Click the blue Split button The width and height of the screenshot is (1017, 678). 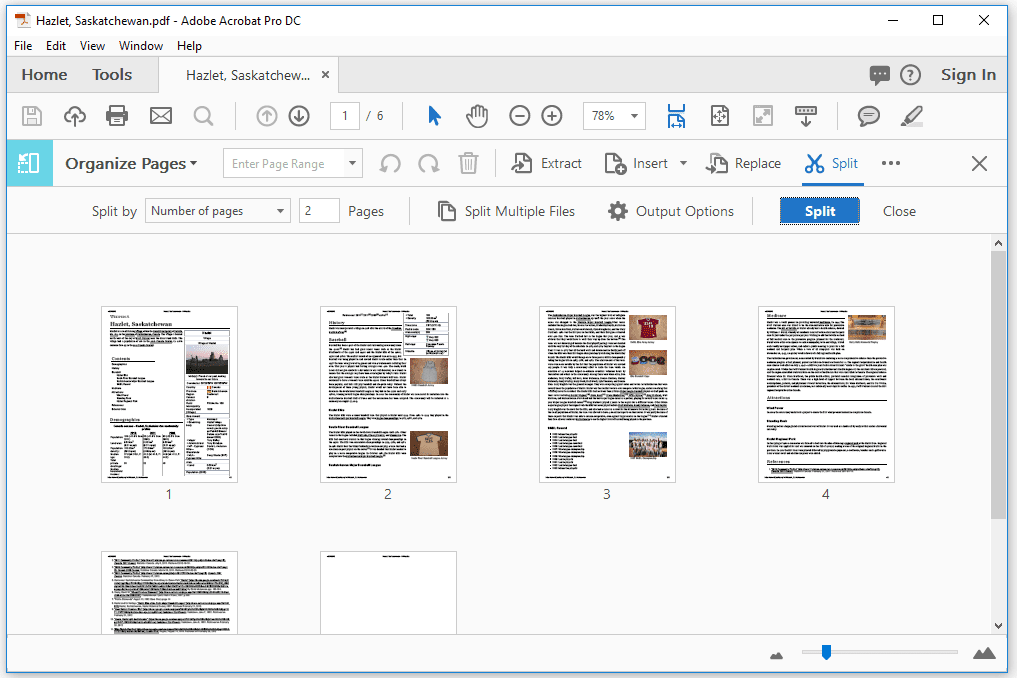click(x=819, y=211)
